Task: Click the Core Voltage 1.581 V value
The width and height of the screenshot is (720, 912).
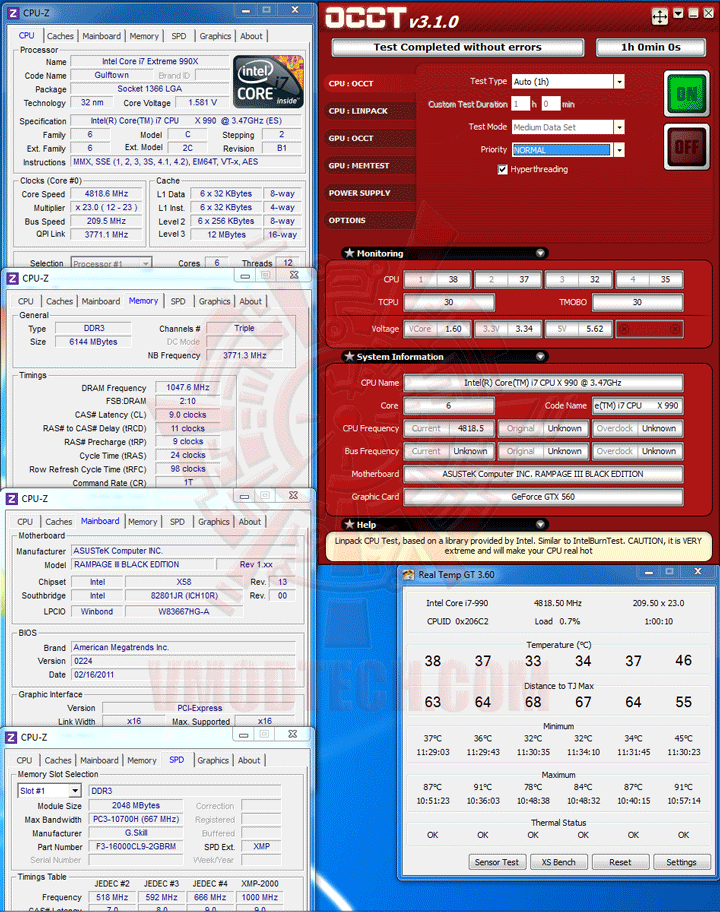Action: pos(202,102)
